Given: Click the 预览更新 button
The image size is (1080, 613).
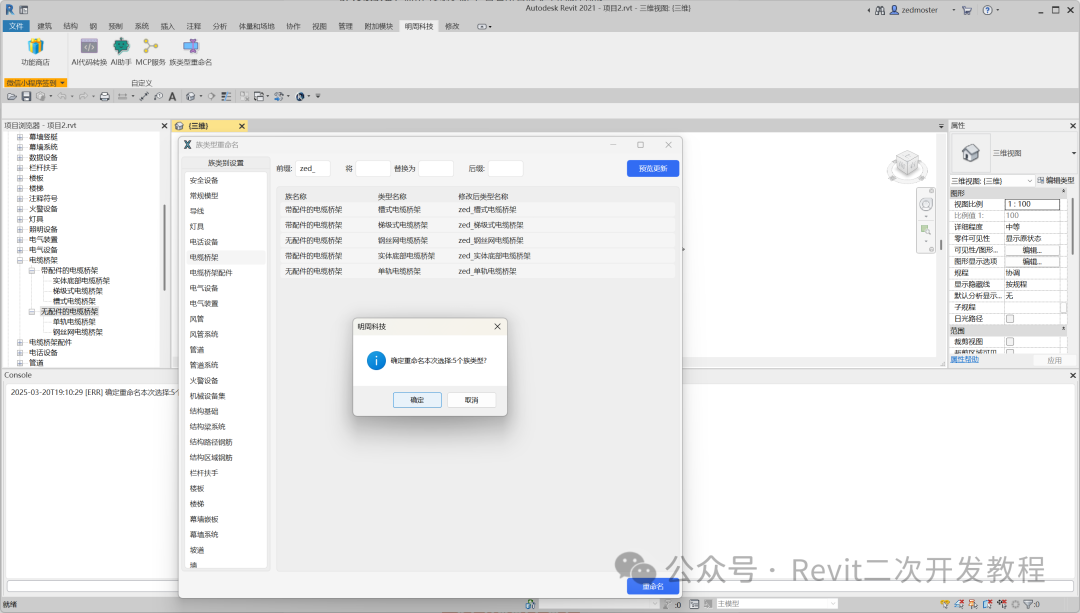Looking at the screenshot, I should [x=653, y=169].
